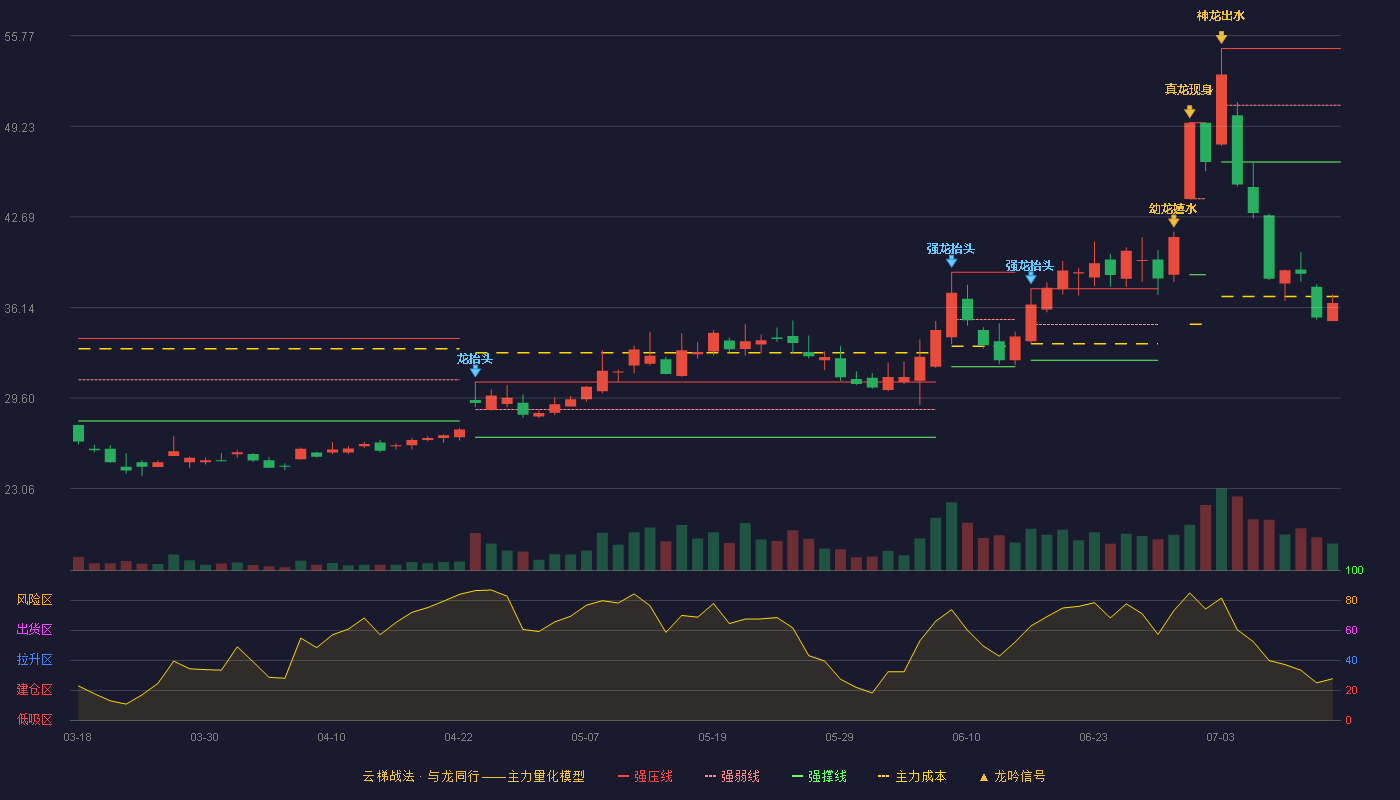This screenshot has width=1400, height=800.
Task: Click the 拉升区 zone label
Action: (34, 660)
